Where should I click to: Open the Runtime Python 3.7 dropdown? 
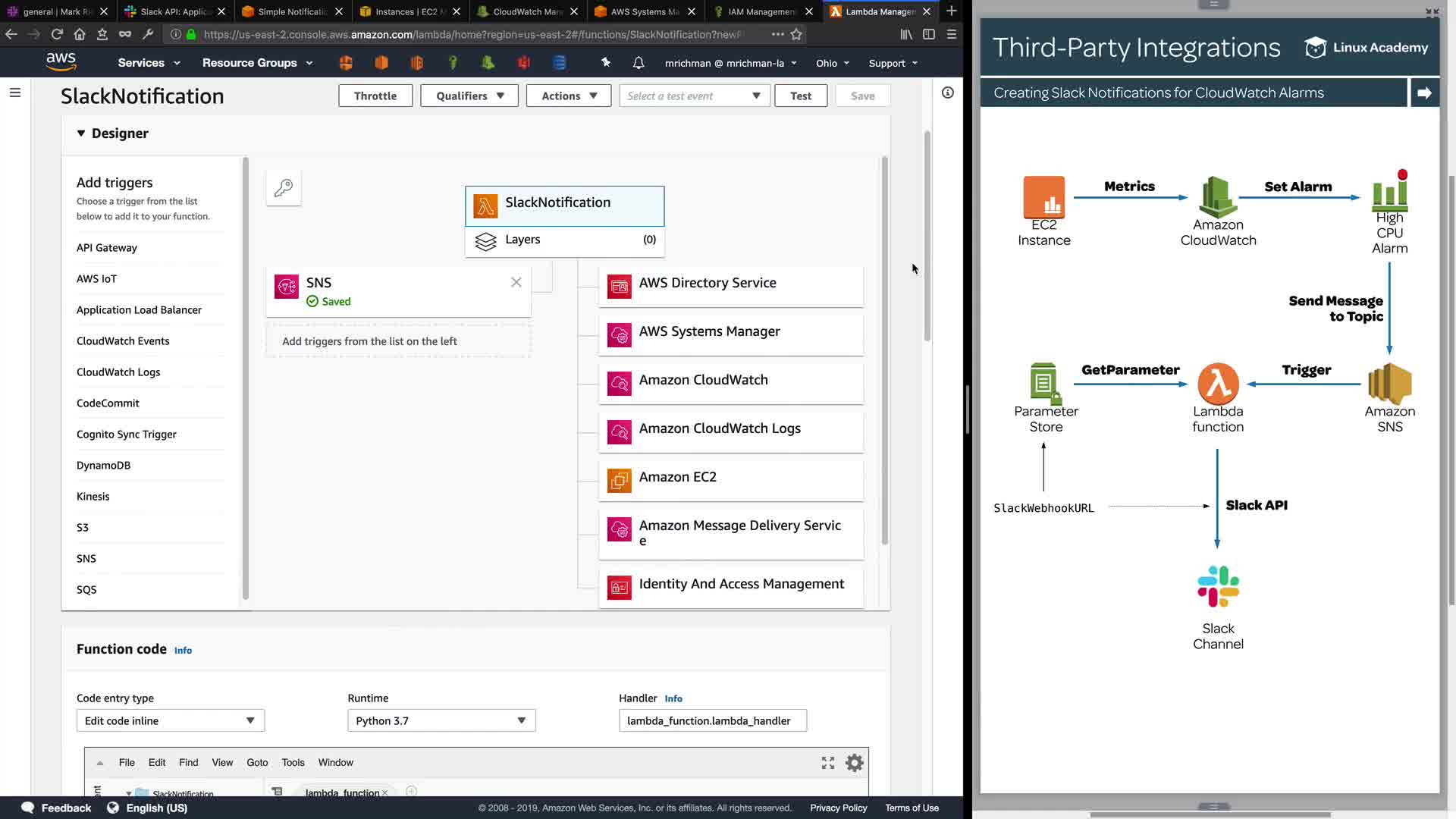point(441,720)
